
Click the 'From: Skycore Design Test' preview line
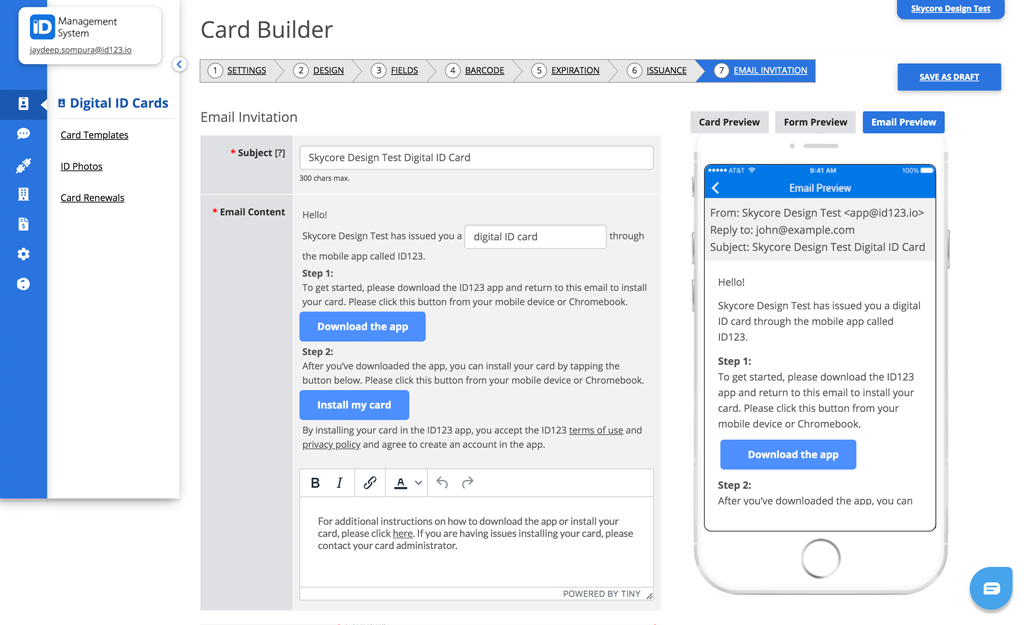pyautogui.click(x=817, y=213)
